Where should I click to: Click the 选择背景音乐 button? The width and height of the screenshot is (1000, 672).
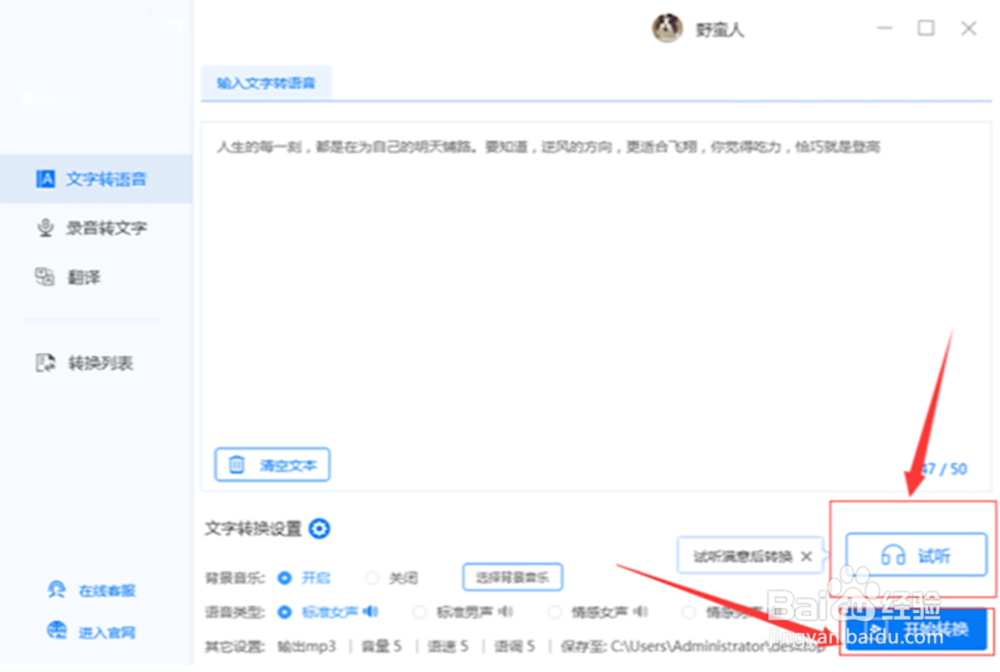click(x=512, y=577)
